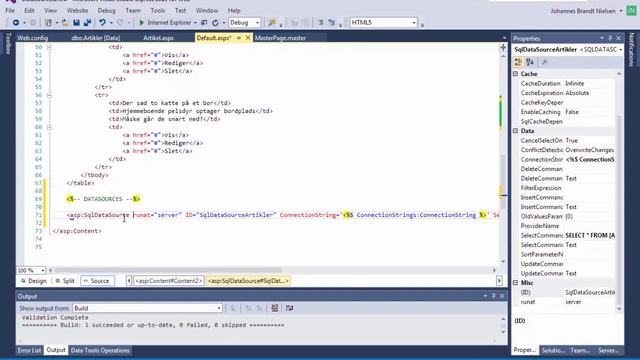Open the Tools menu
This screenshot has width=640, height=360.
[158, 11]
